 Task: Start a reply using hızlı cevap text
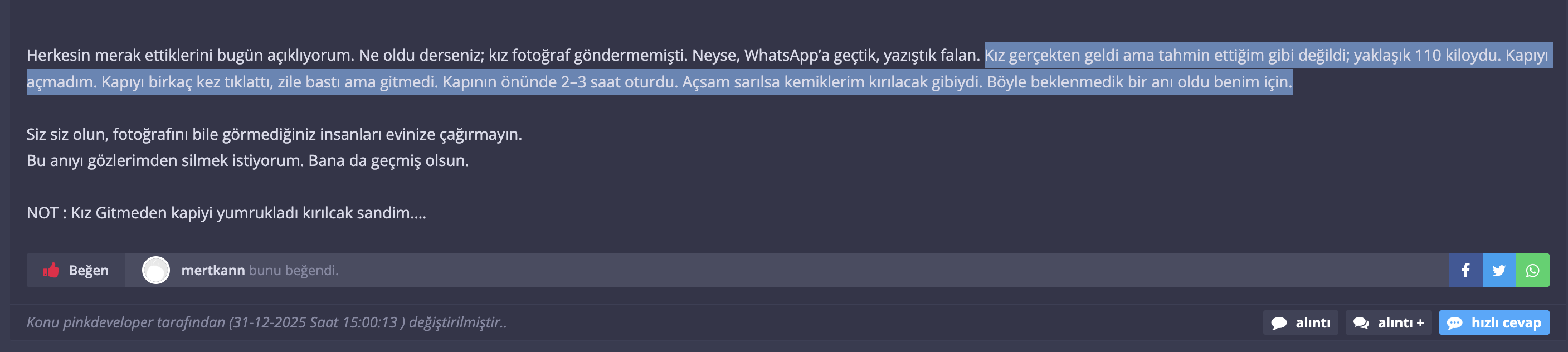click(1506, 323)
